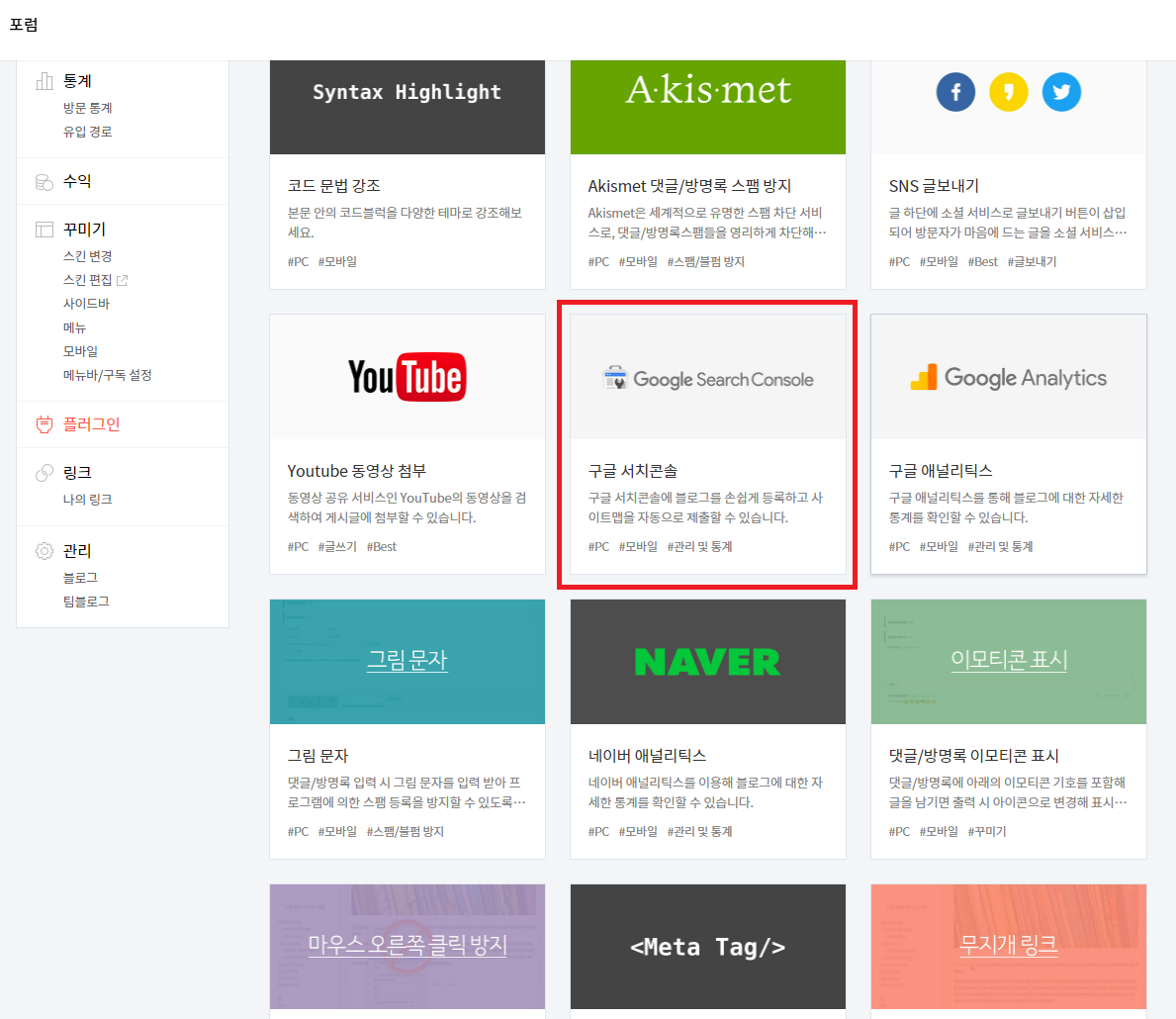
Task: Click the green NAVER logo
Action: (x=707, y=662)
